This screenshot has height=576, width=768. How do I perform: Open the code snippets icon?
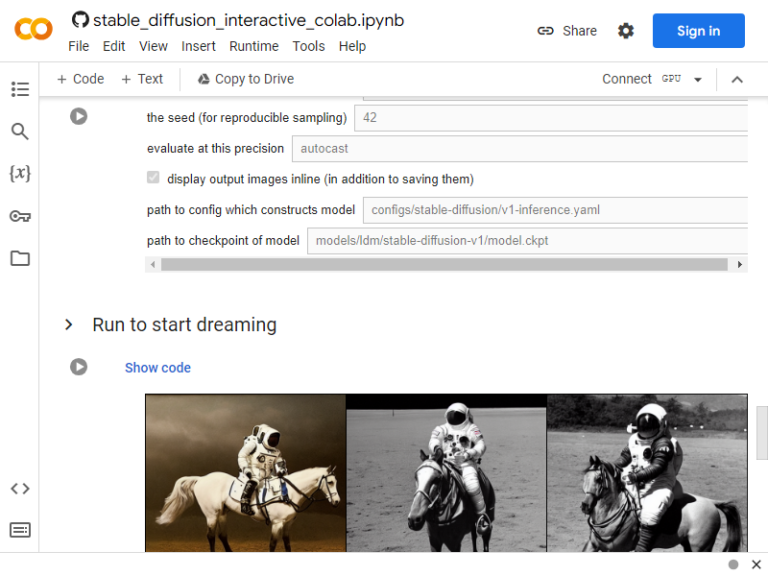point(20,488)
